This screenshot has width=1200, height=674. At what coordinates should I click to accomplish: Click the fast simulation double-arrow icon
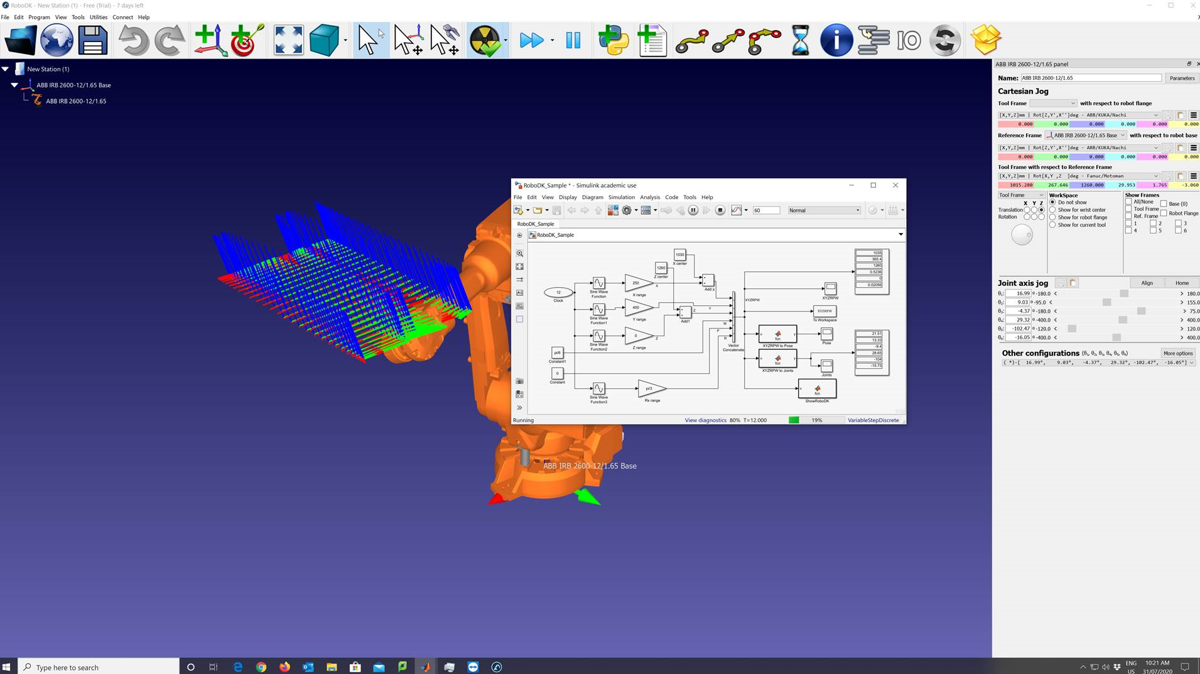coord(532,41)
